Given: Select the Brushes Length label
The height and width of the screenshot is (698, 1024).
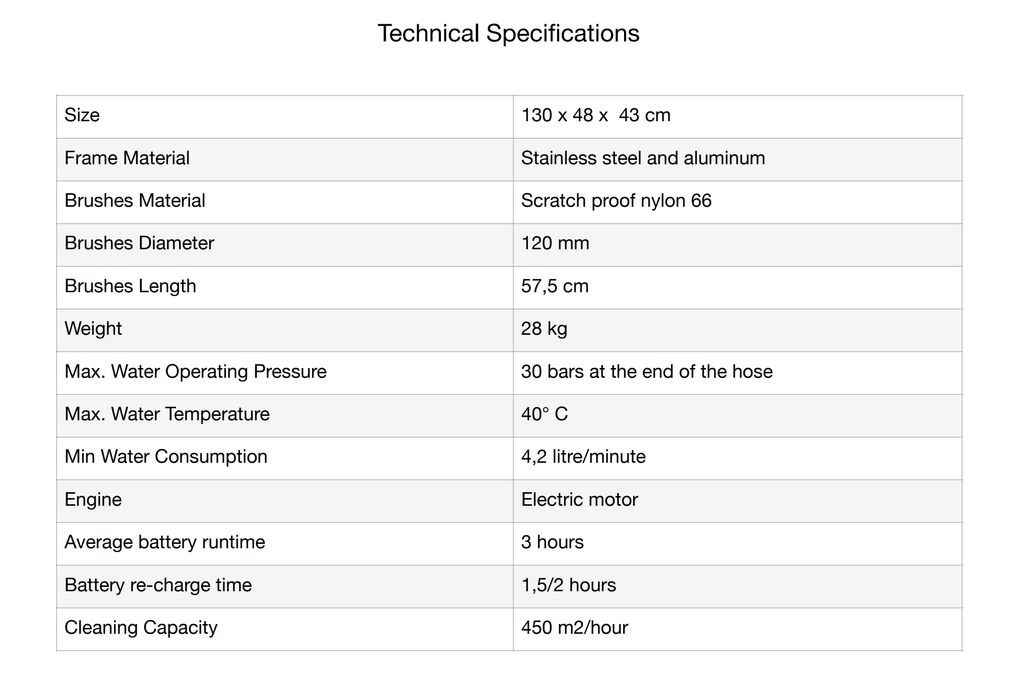Looking at the screenshot, I should tap(130, 286).
